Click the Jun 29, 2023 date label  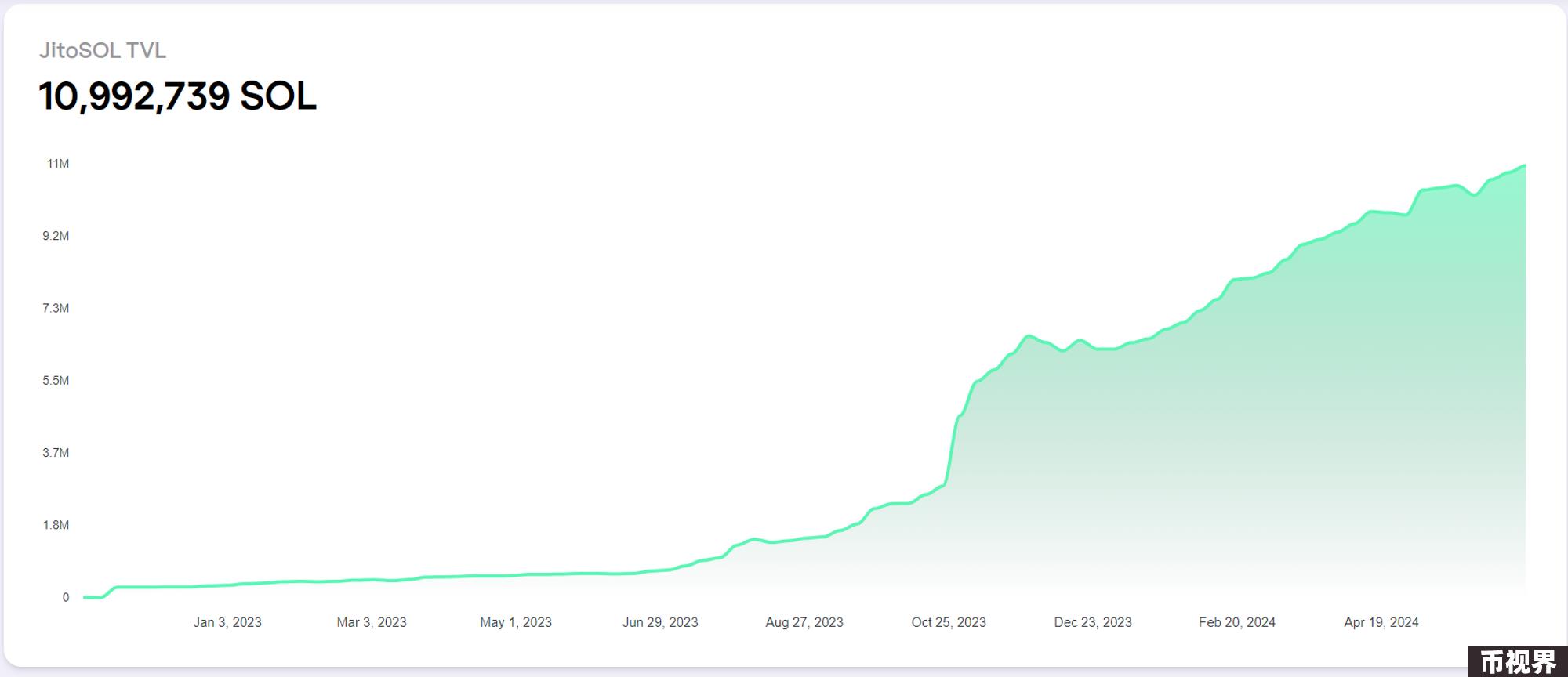(660, 622)
